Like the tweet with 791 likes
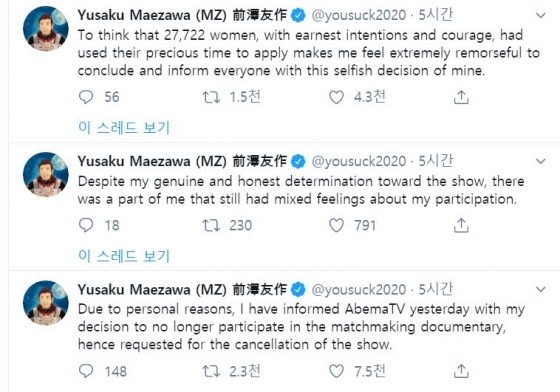This screenshot has width=560, height=392. (336, 225)
